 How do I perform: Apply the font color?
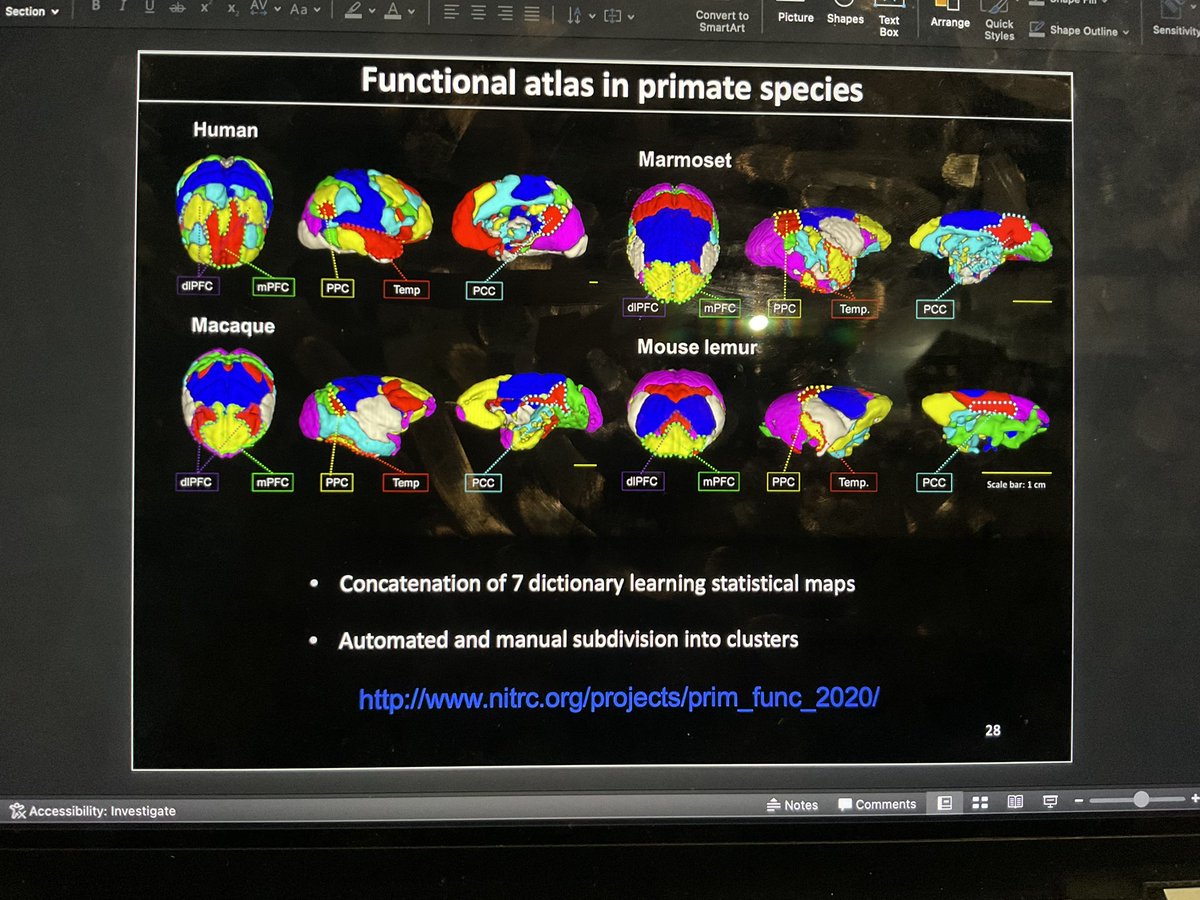(392, 11)
